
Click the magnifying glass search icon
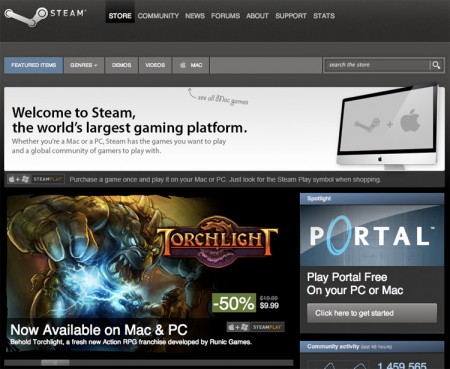(436, 65)
